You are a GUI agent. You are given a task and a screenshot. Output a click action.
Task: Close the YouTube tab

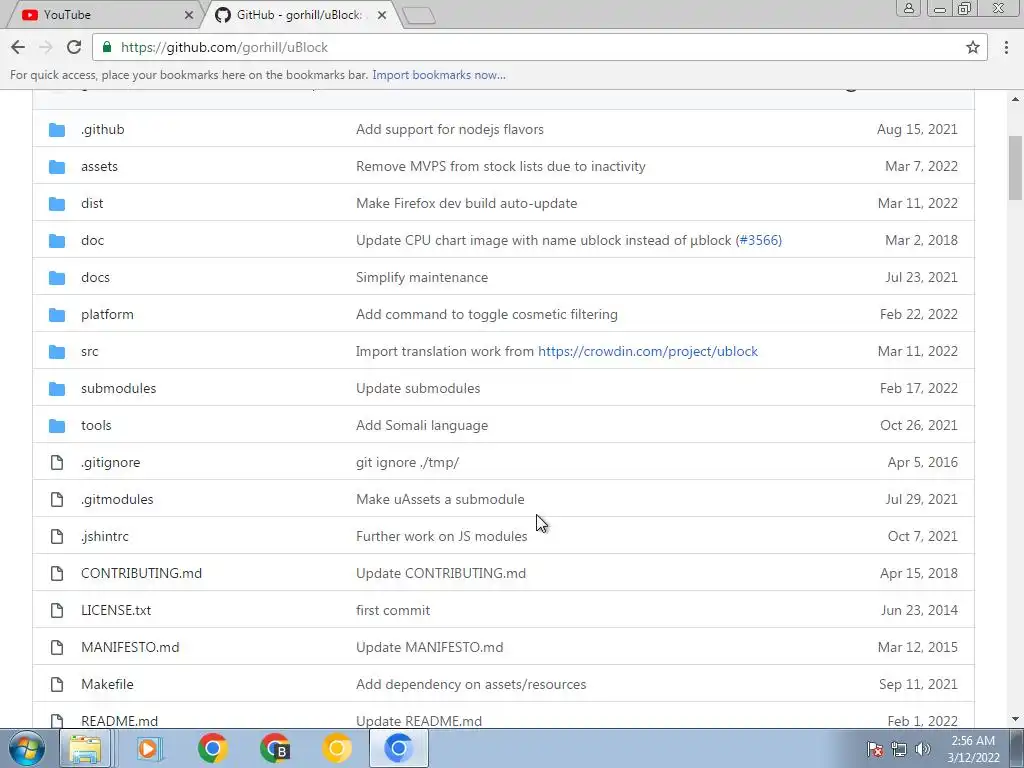(189, 15)
